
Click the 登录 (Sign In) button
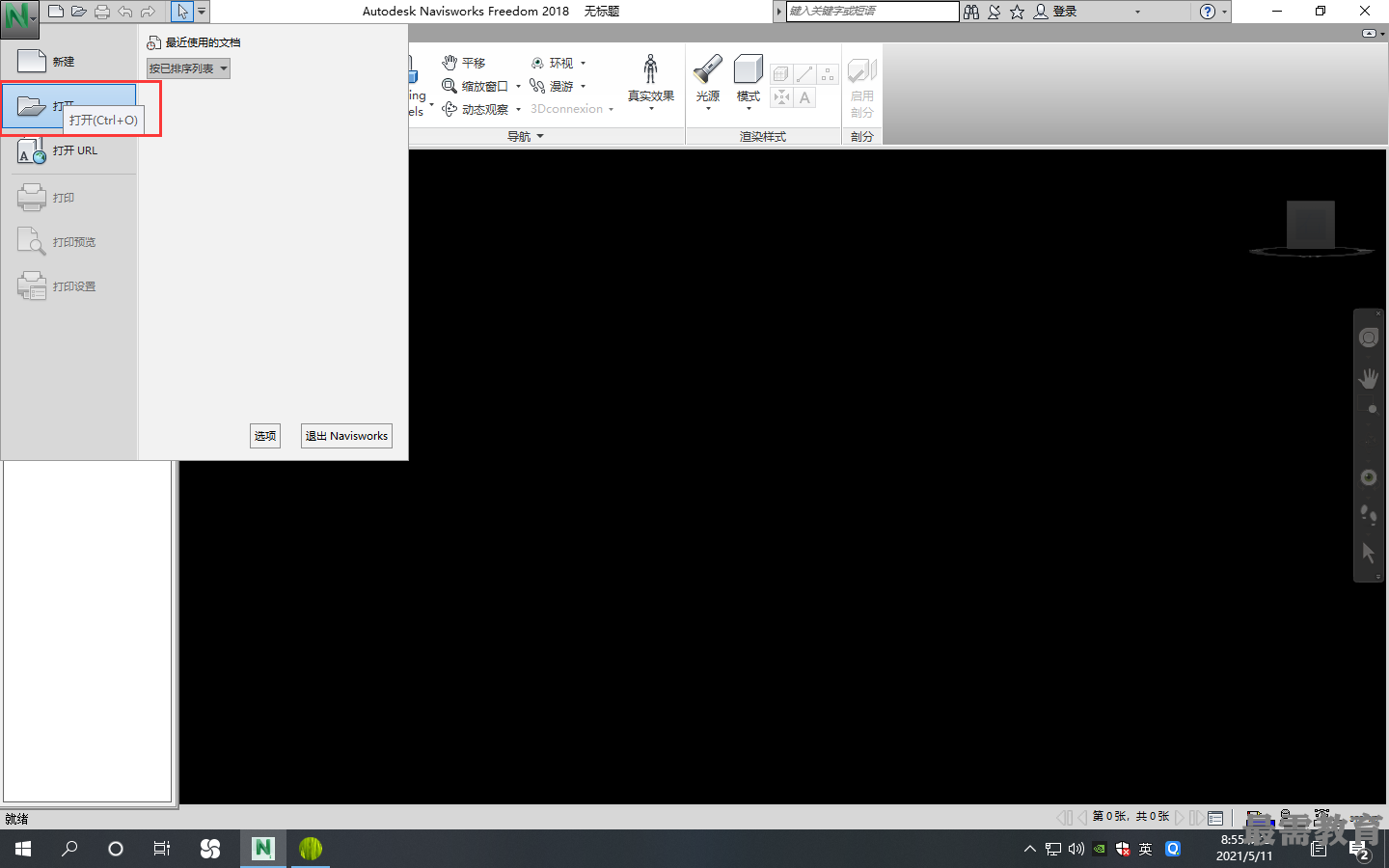pyautogui.click(x=1056, y=12)
